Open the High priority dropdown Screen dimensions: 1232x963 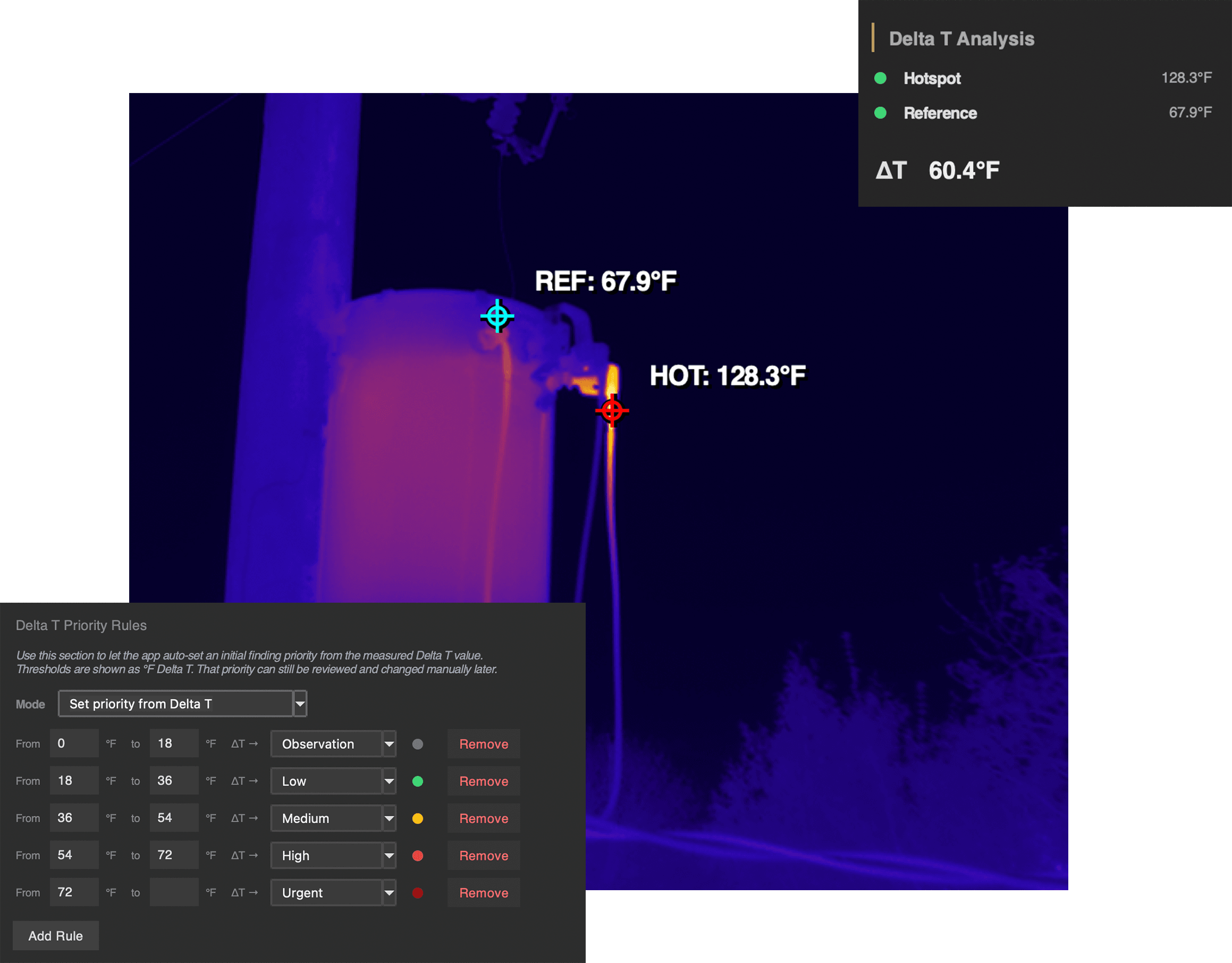[333, 855]
